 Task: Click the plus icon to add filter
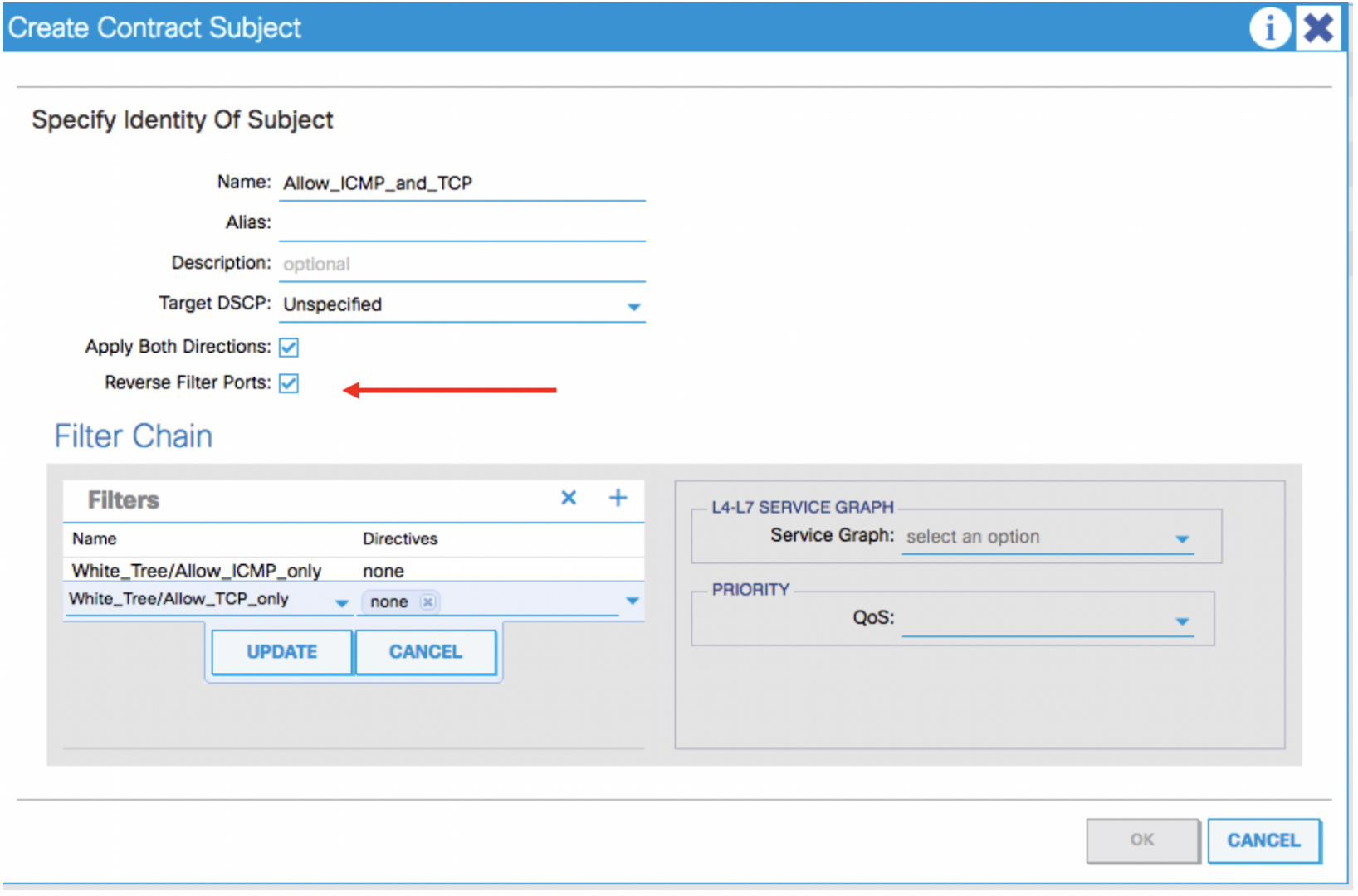618,498
